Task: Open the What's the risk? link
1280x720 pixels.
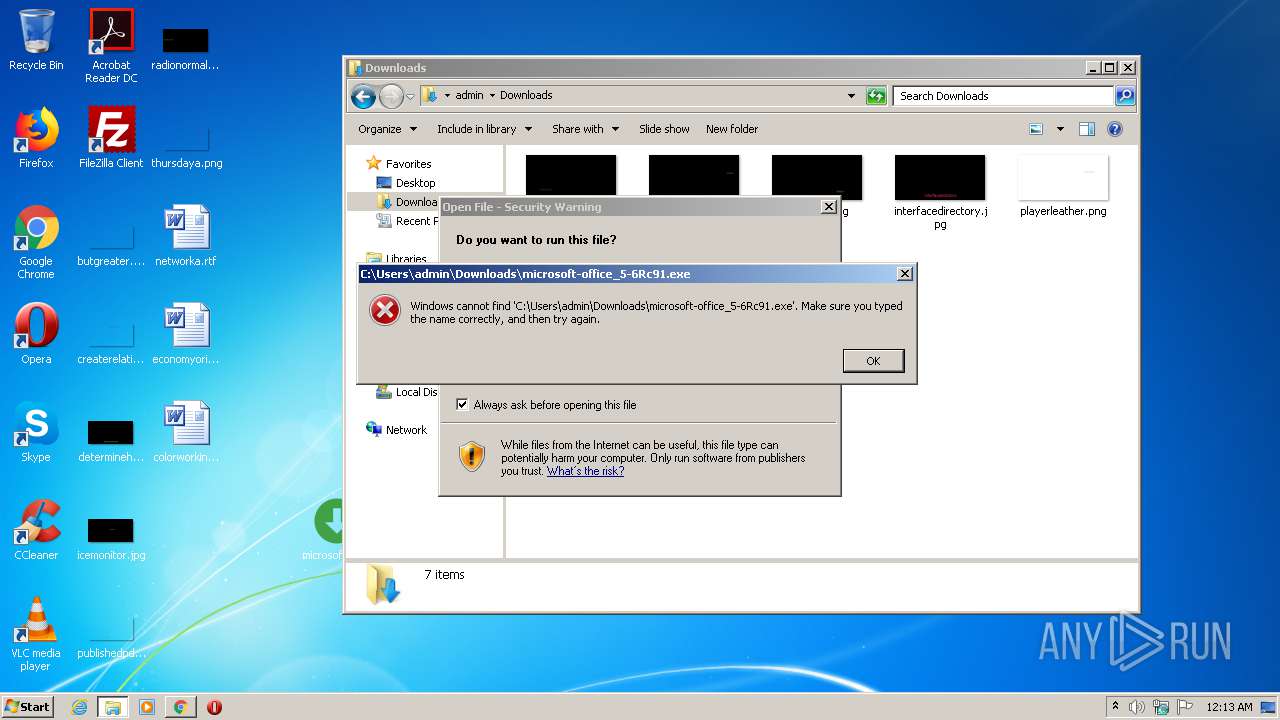Action: coord(585,471)
